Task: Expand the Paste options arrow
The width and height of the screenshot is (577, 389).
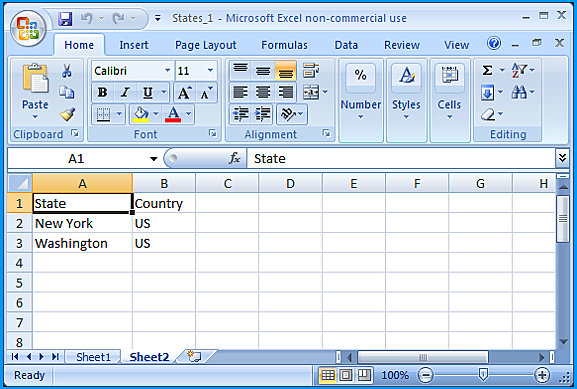Action: point(35,117)
